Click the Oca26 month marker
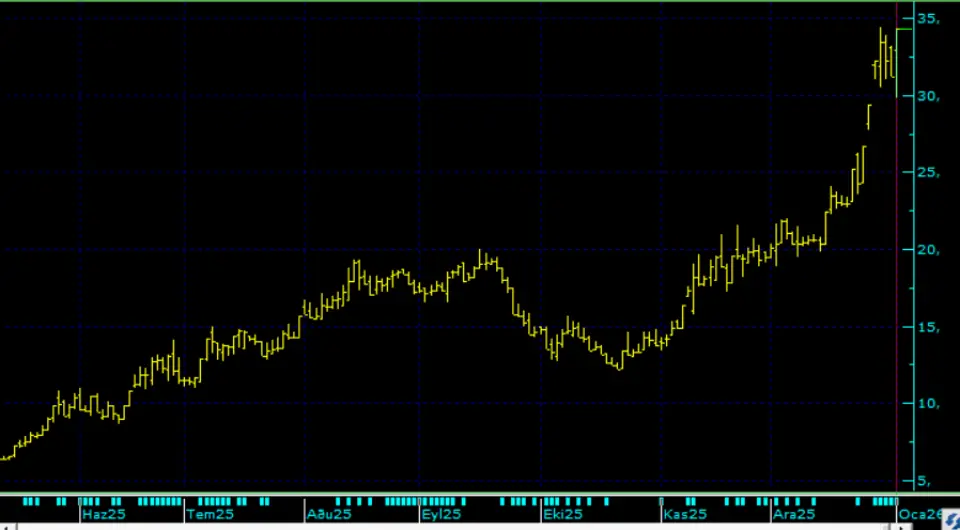Screen dimensions: 960x530 pyautogui.click(x=918, y=514)
